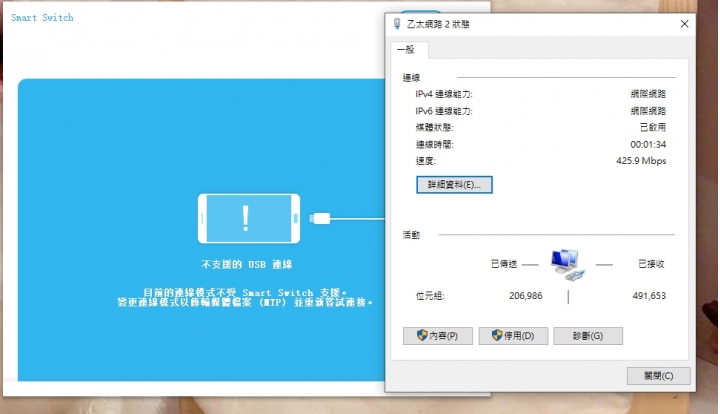Click the 已傳送 sent label
This screenshot has width=720, height=414.
pos(504,264)
